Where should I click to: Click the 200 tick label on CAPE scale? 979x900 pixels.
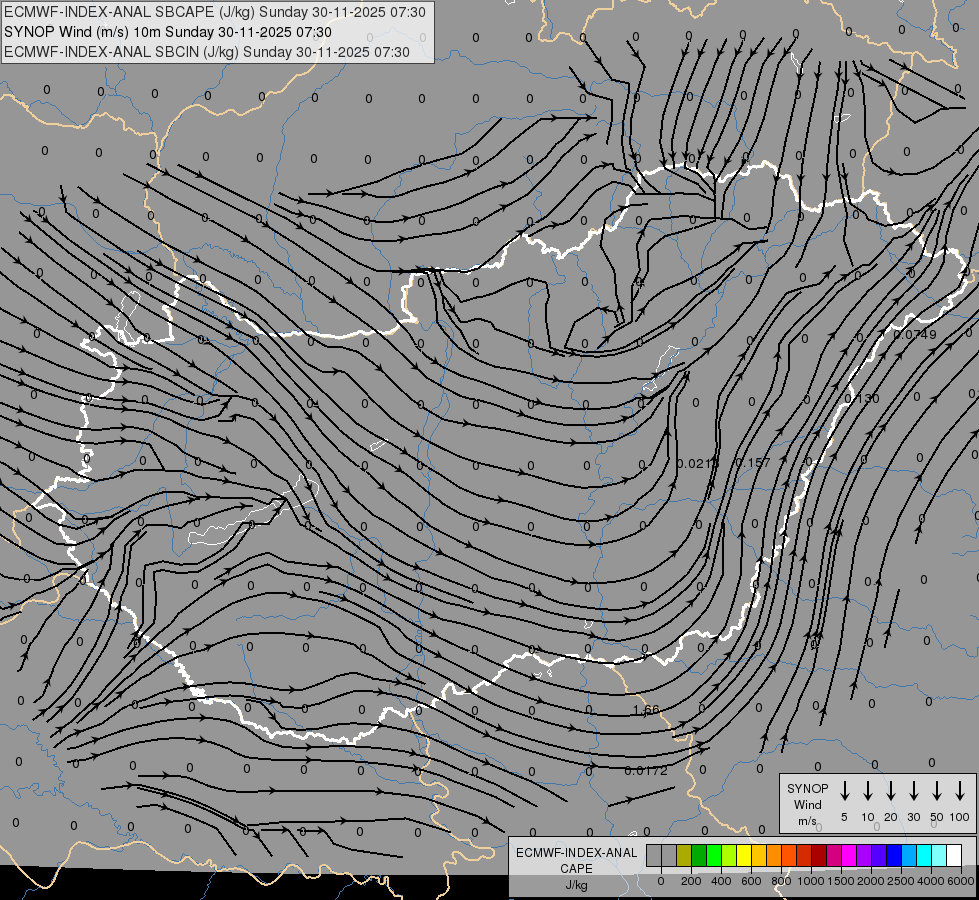pyautogui.click(x=691, y=881)
